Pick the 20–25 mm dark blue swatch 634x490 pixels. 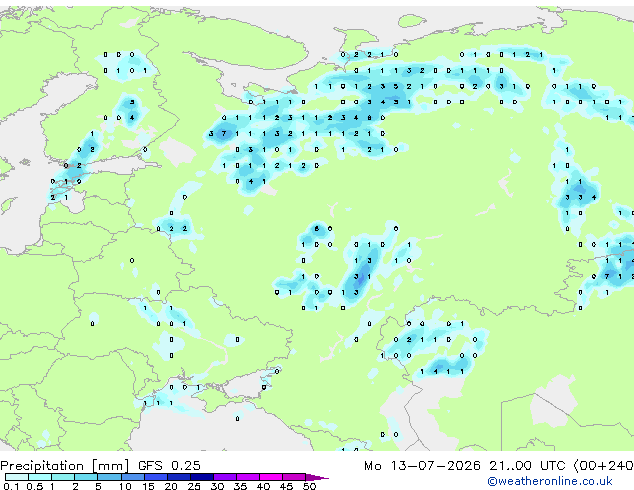click(x=178, y=477)
